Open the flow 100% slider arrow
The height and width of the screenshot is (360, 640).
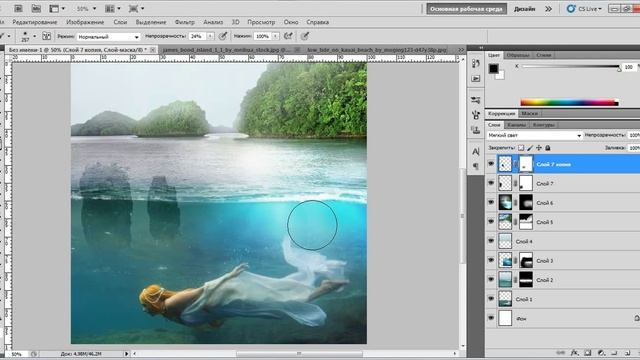click(276, 36)
